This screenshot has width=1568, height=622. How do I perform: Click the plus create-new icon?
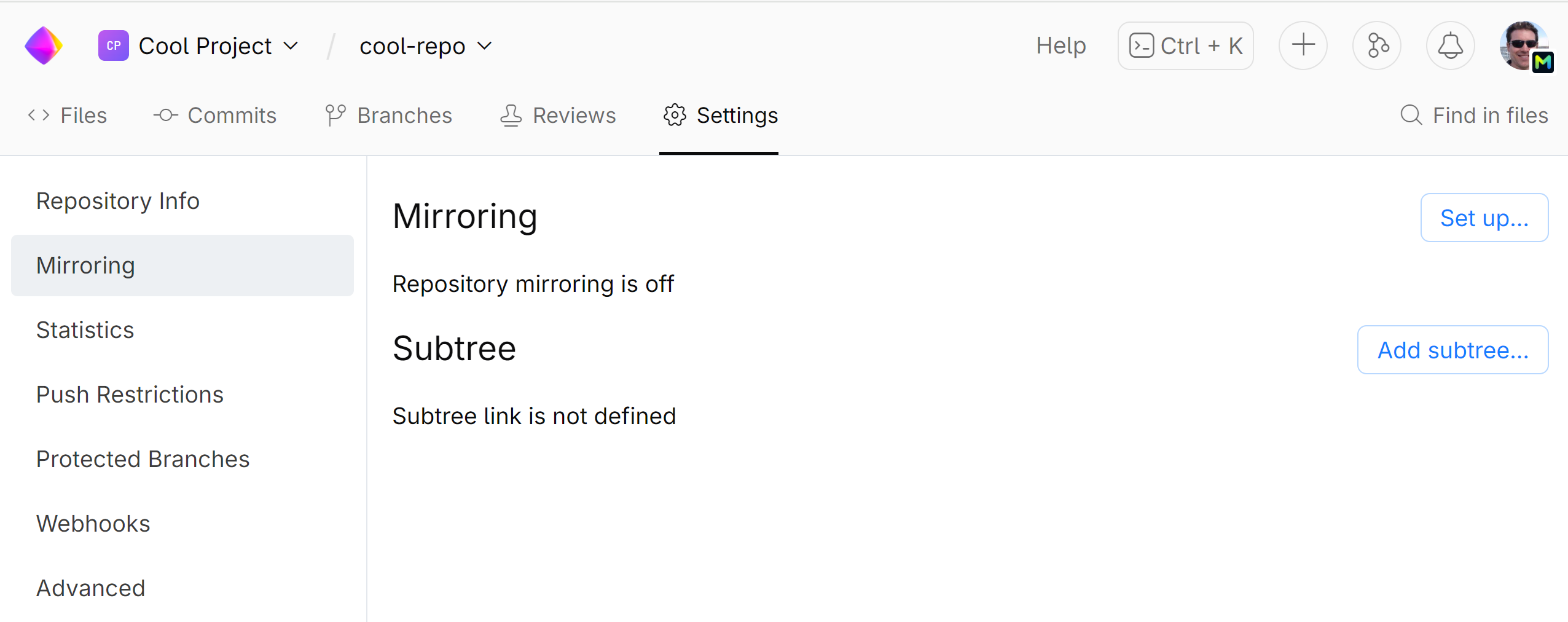(1303, 45)
